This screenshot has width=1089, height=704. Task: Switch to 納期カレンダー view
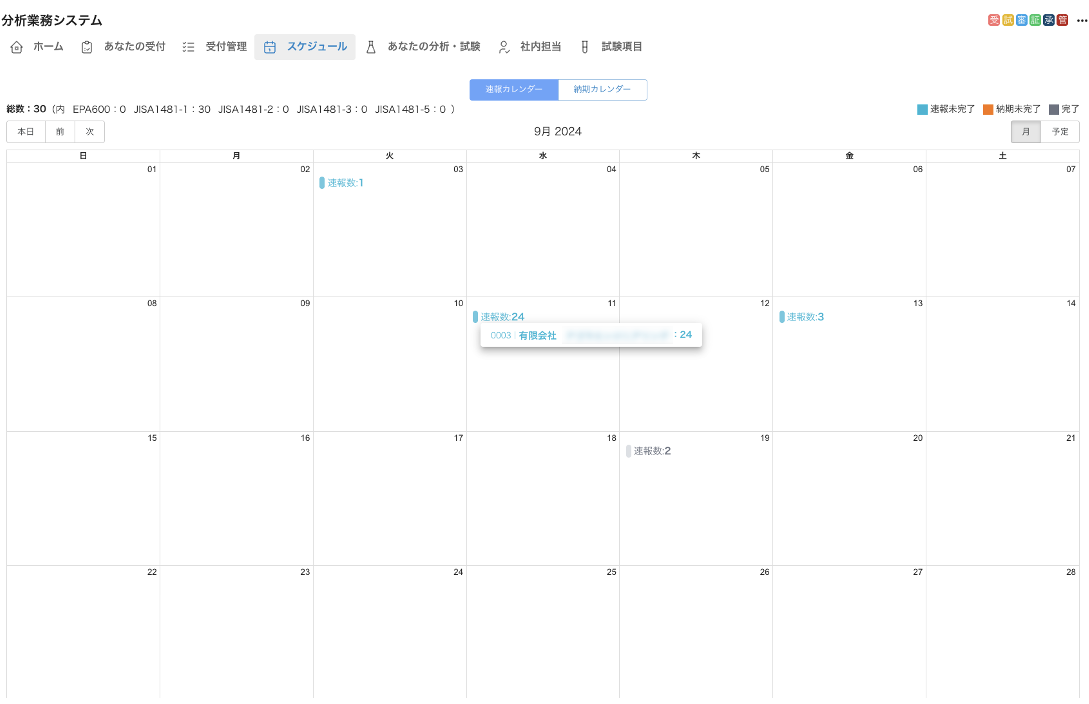[602, 89]
